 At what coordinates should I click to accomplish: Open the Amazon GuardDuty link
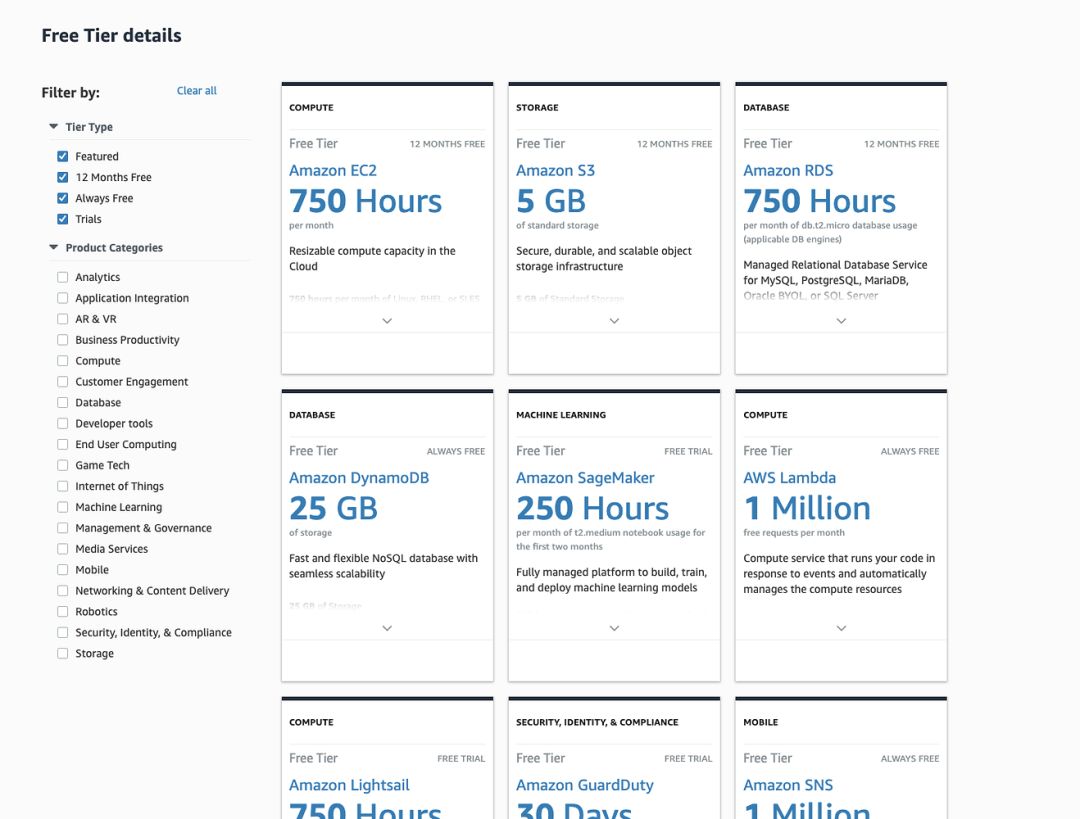[x=585, y=785]
